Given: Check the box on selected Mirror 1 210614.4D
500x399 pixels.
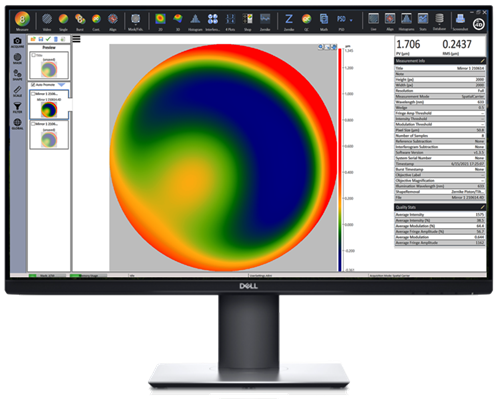Looking at the screenshot, I should coord(33,94).
